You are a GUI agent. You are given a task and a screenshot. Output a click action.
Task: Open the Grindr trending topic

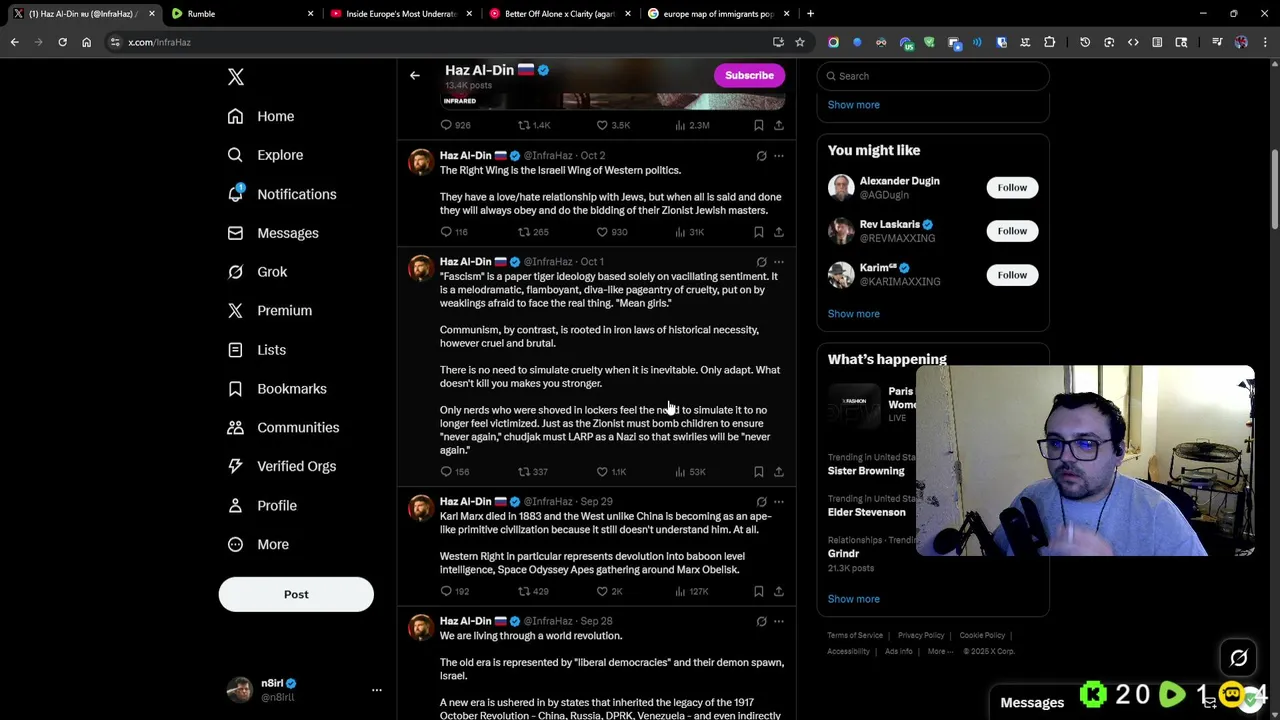(843, 553)
